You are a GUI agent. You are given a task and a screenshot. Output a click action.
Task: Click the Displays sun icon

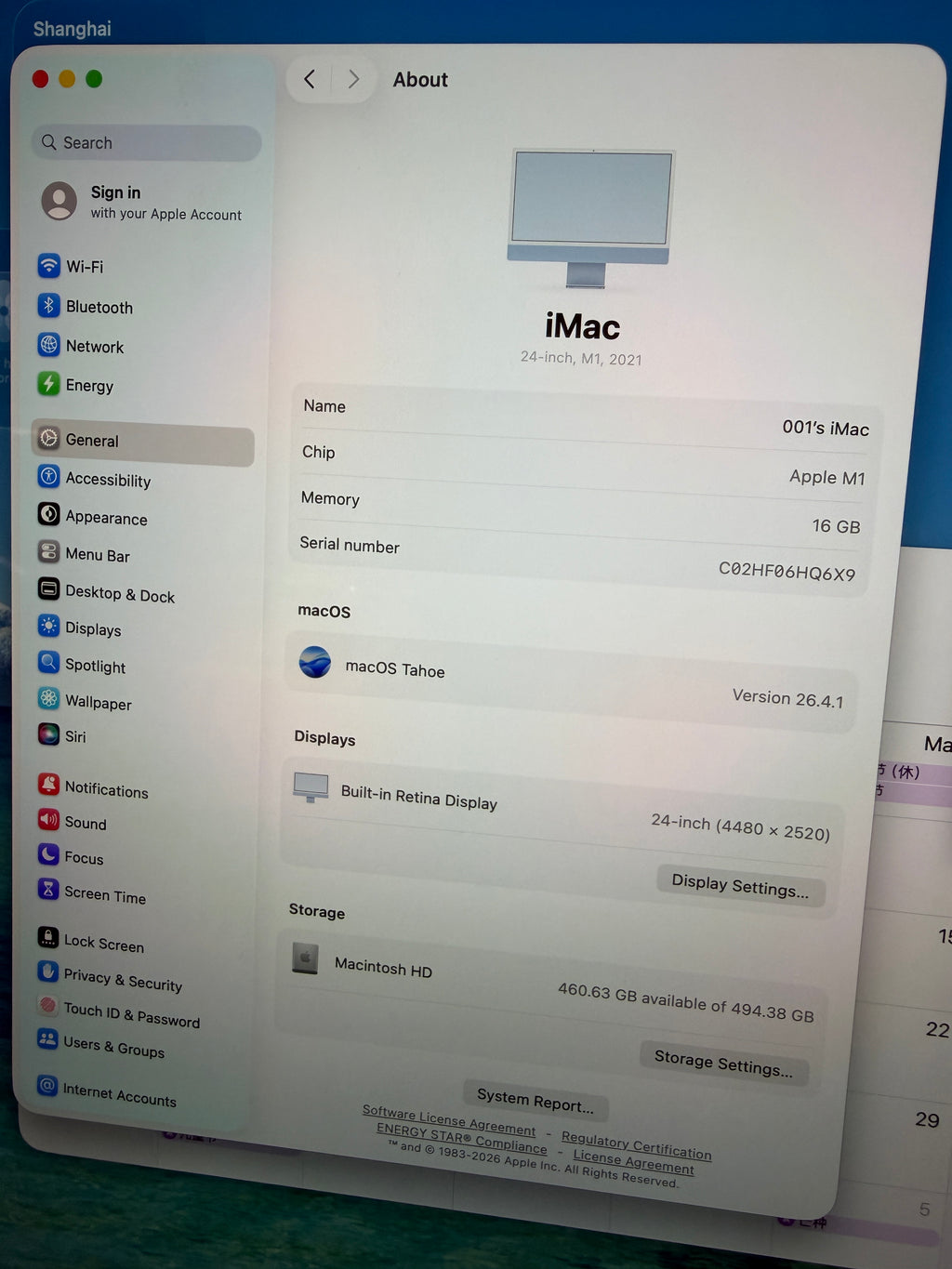(48, 627)
